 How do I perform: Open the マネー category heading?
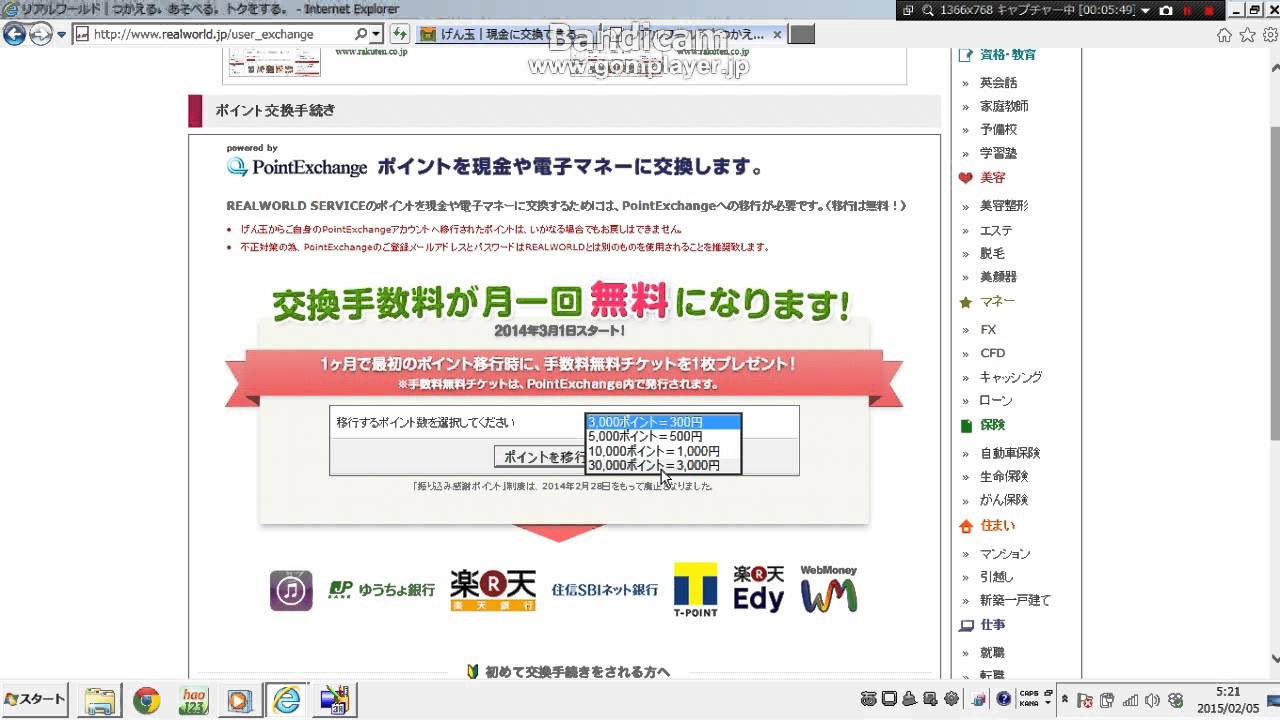point(997,301)
